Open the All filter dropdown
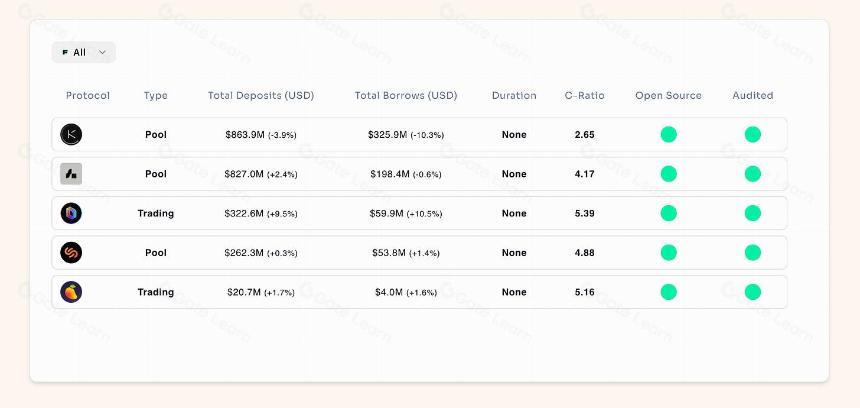The image size is (860, 408). pos(83,52)
